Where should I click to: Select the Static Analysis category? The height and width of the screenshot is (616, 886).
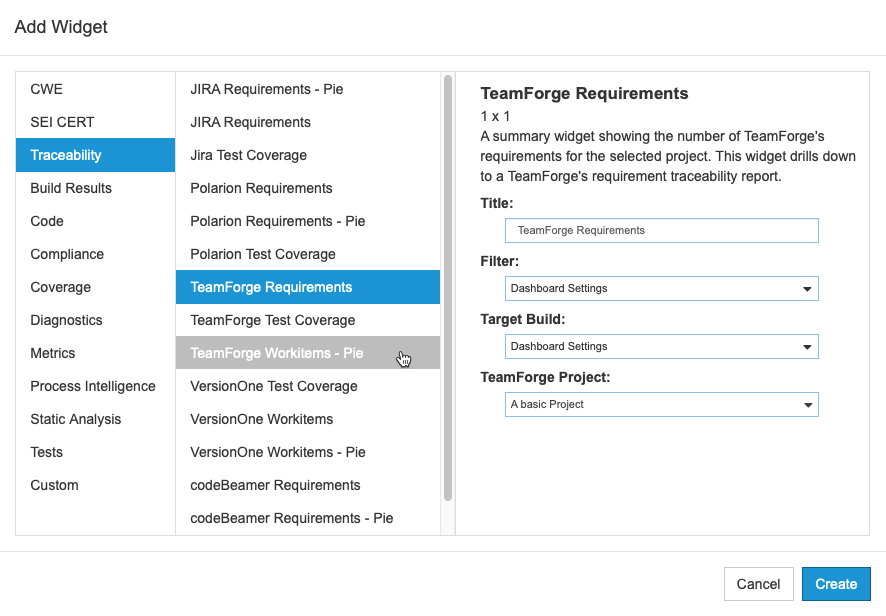(x=95, y=419)
